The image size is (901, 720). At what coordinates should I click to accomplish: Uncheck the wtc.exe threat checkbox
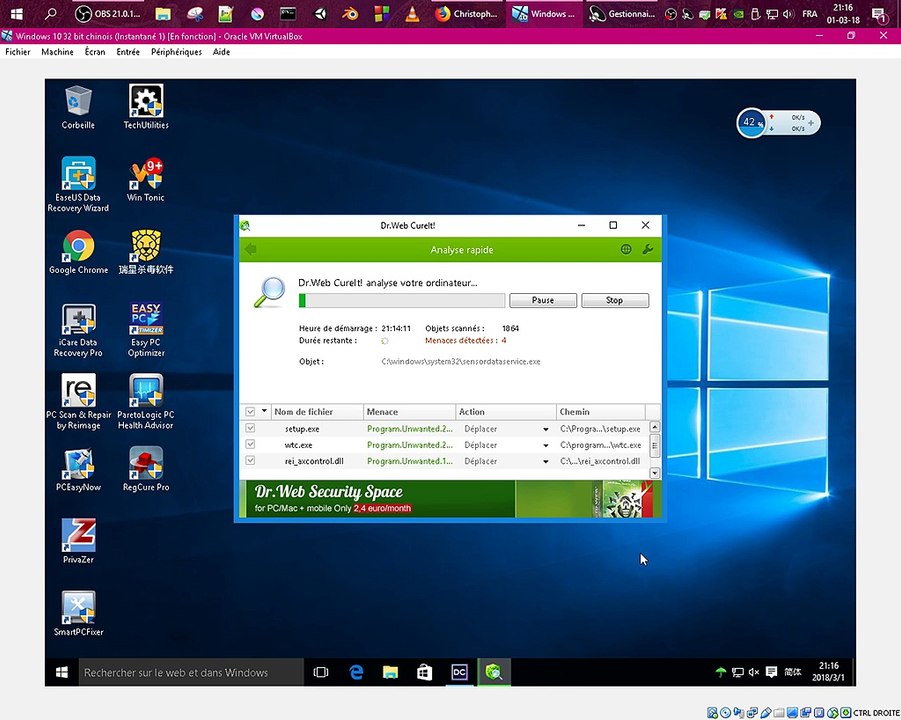tap(250, 444)
